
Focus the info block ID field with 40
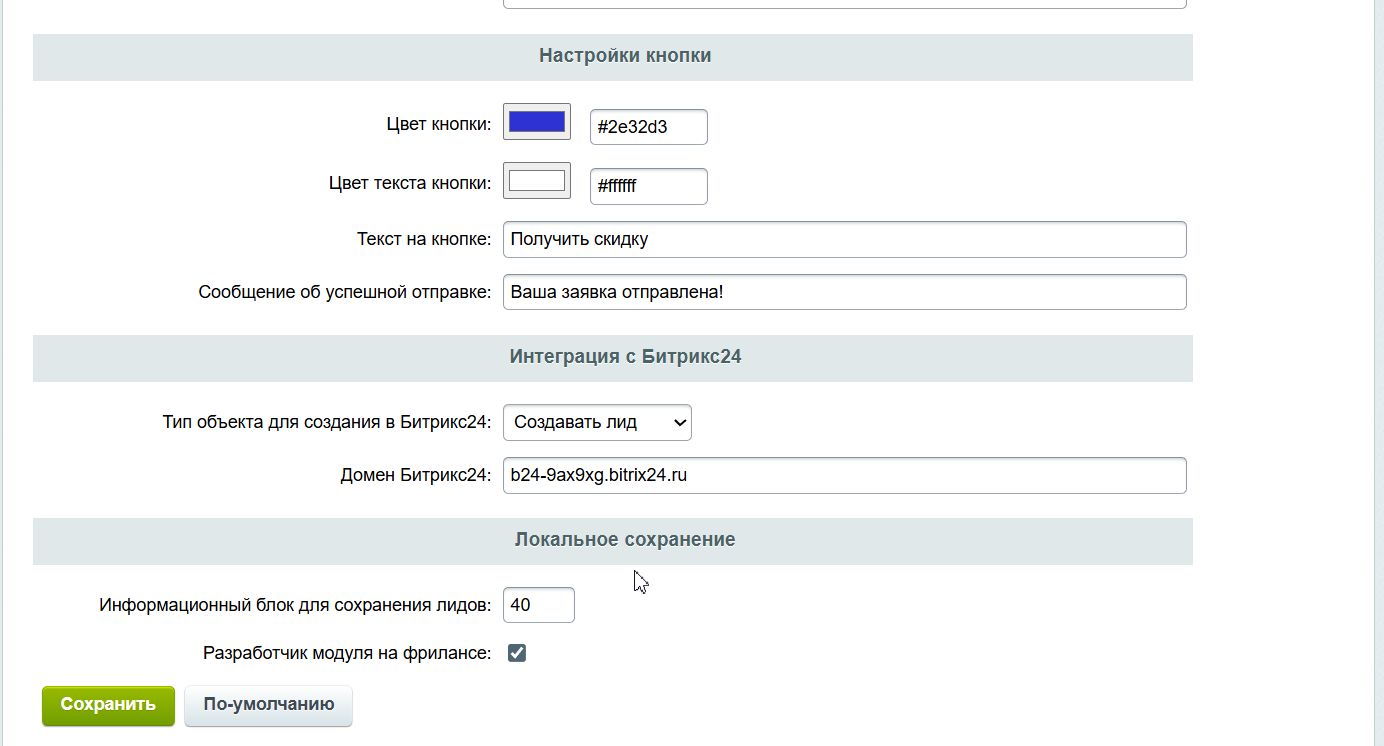(538, 605)
